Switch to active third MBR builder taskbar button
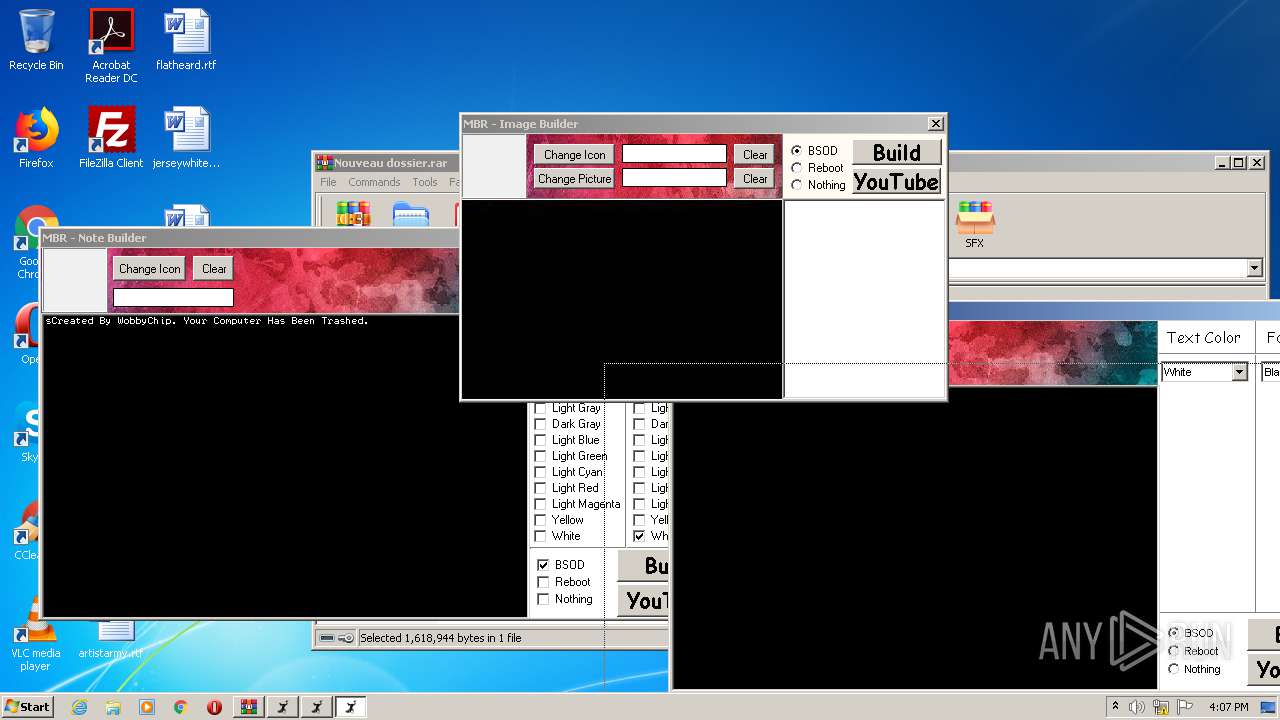 coord(351,707)
